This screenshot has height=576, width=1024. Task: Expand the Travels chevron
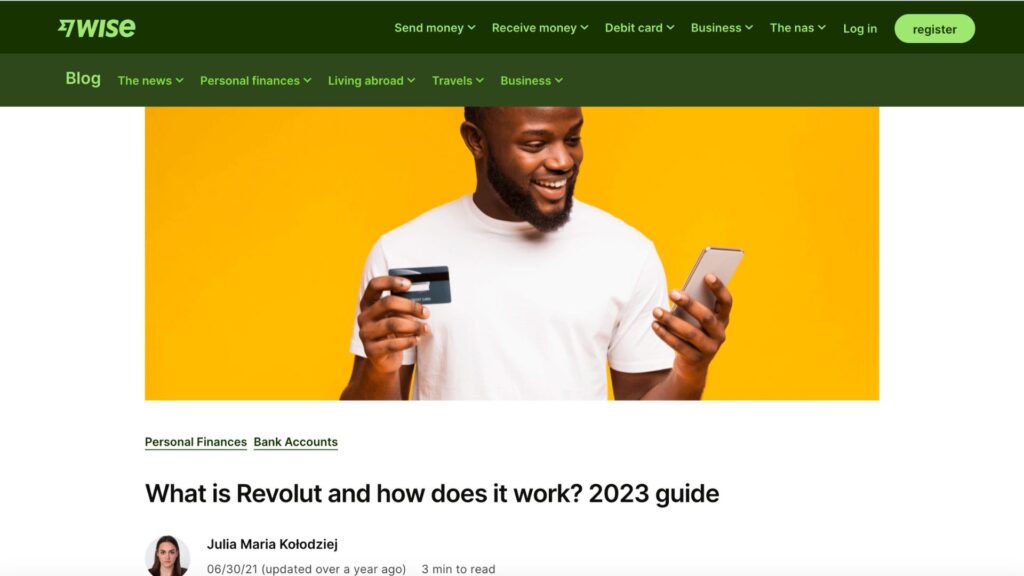coord(480,80)
